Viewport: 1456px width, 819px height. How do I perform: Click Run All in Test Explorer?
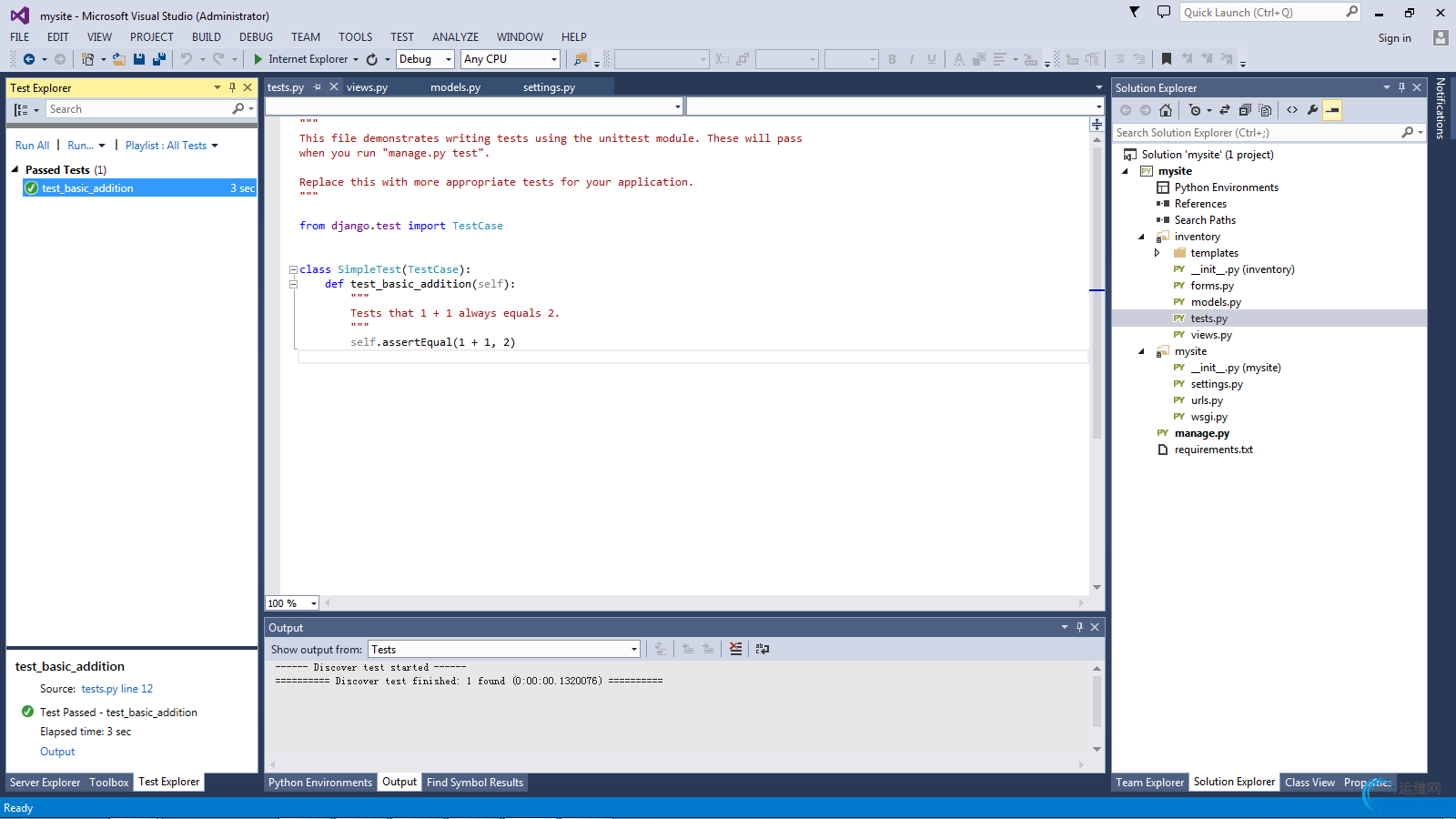tap(32, 146)
